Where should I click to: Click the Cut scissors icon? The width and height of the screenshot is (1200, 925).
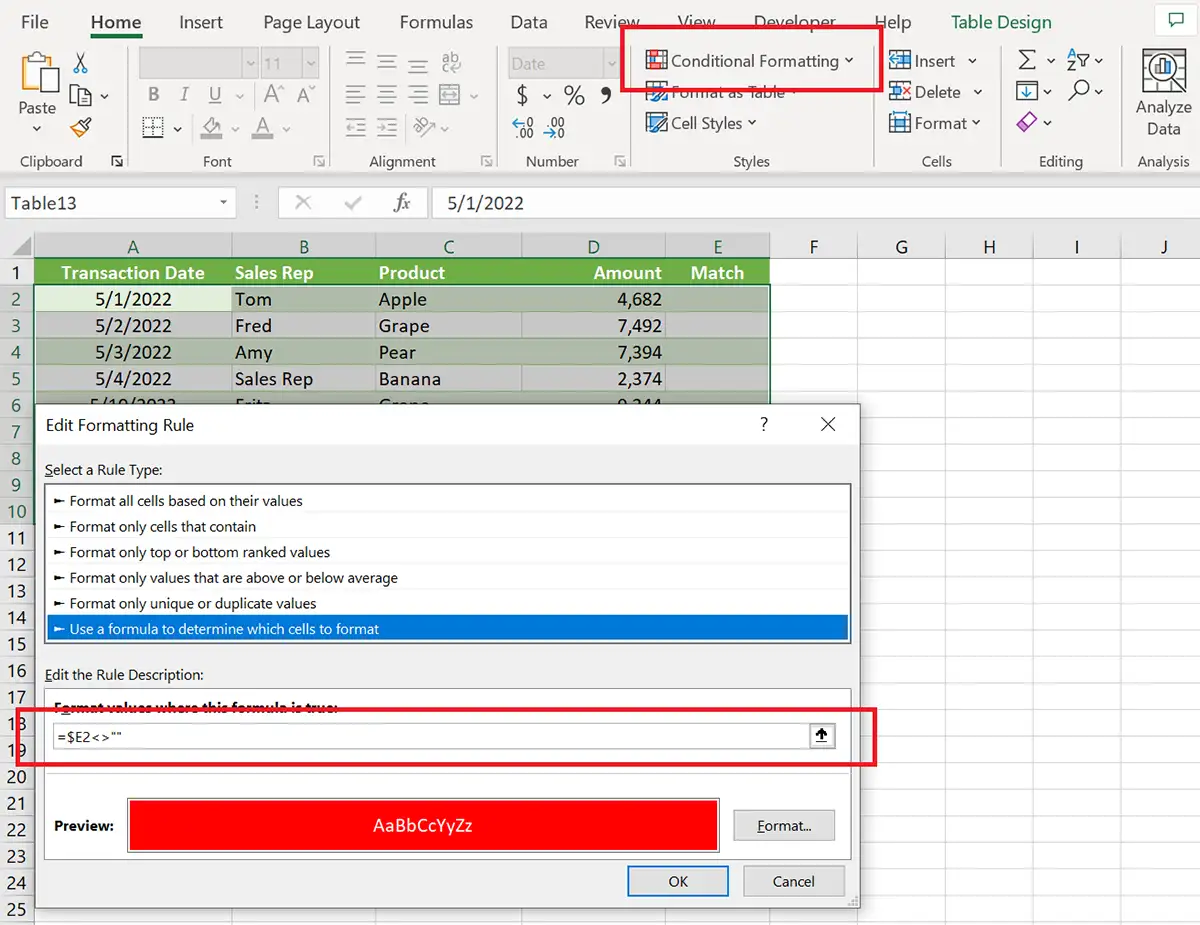tap(80, 63)
